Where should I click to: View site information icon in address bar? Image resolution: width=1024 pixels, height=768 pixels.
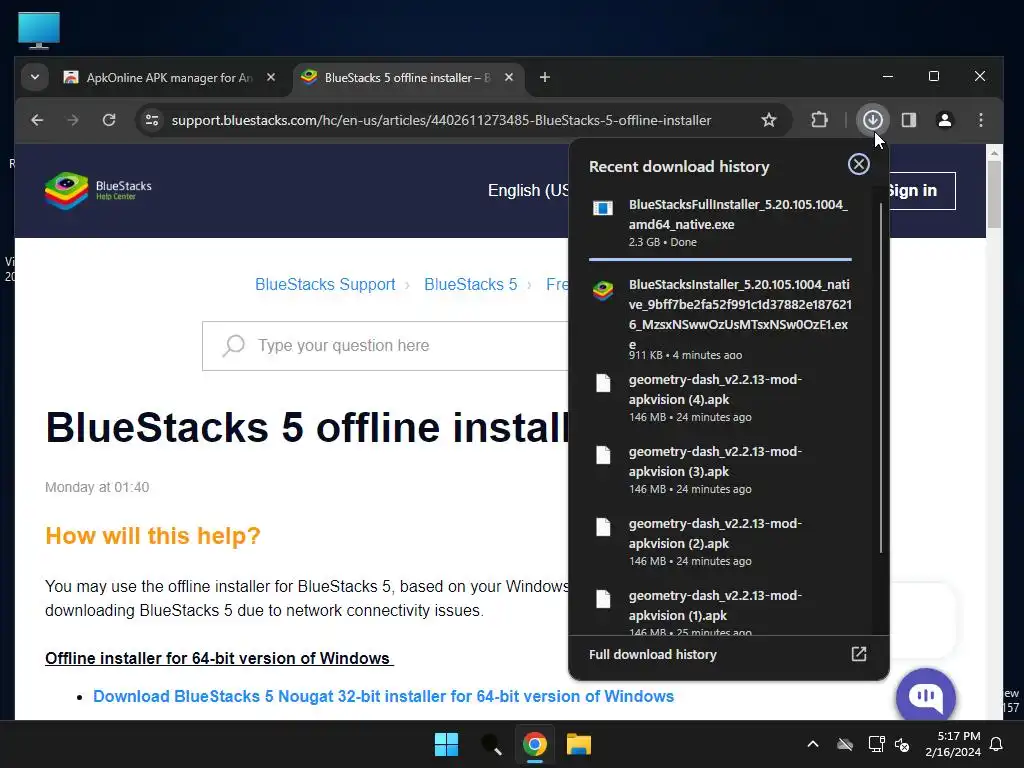pyautogui.click(x=152, y=120)
